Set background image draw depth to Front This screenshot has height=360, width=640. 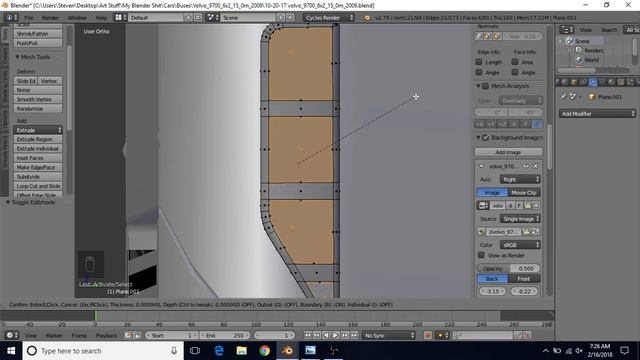524,279
